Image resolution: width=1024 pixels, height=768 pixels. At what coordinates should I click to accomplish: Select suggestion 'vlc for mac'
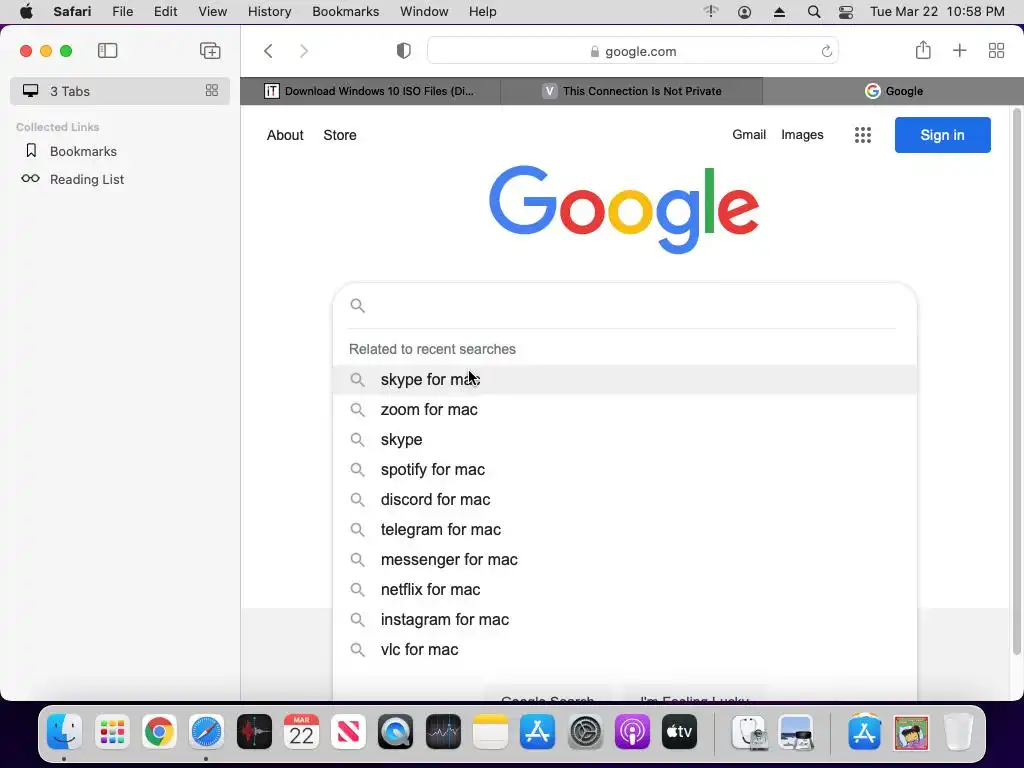(625, 650)
